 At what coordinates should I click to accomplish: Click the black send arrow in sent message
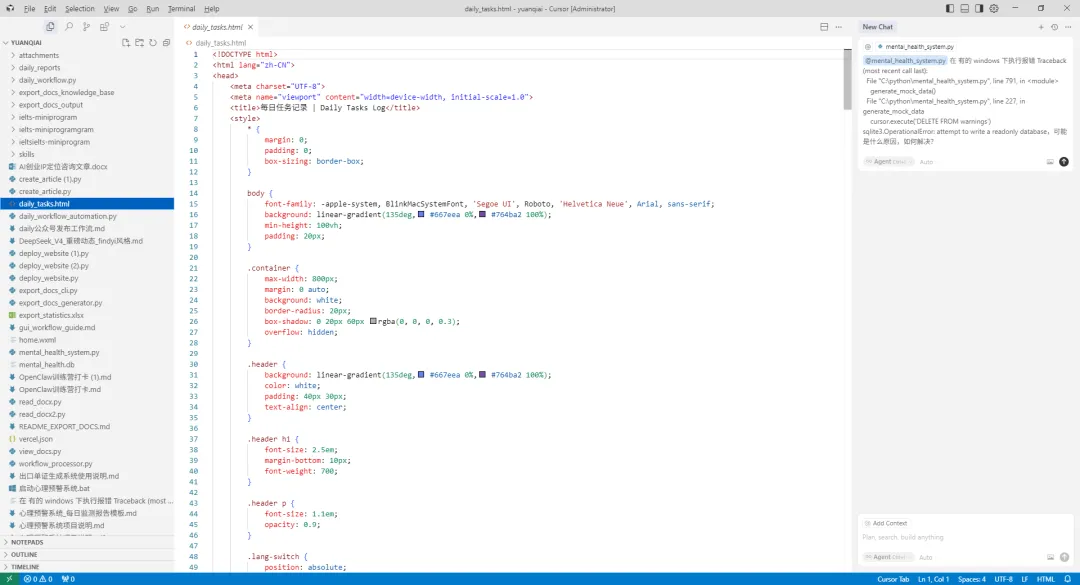[1063, 161]
